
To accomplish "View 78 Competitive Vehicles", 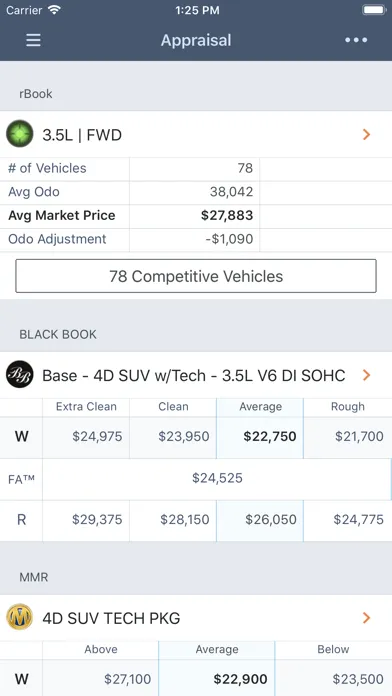I will [x=196, y=276].
